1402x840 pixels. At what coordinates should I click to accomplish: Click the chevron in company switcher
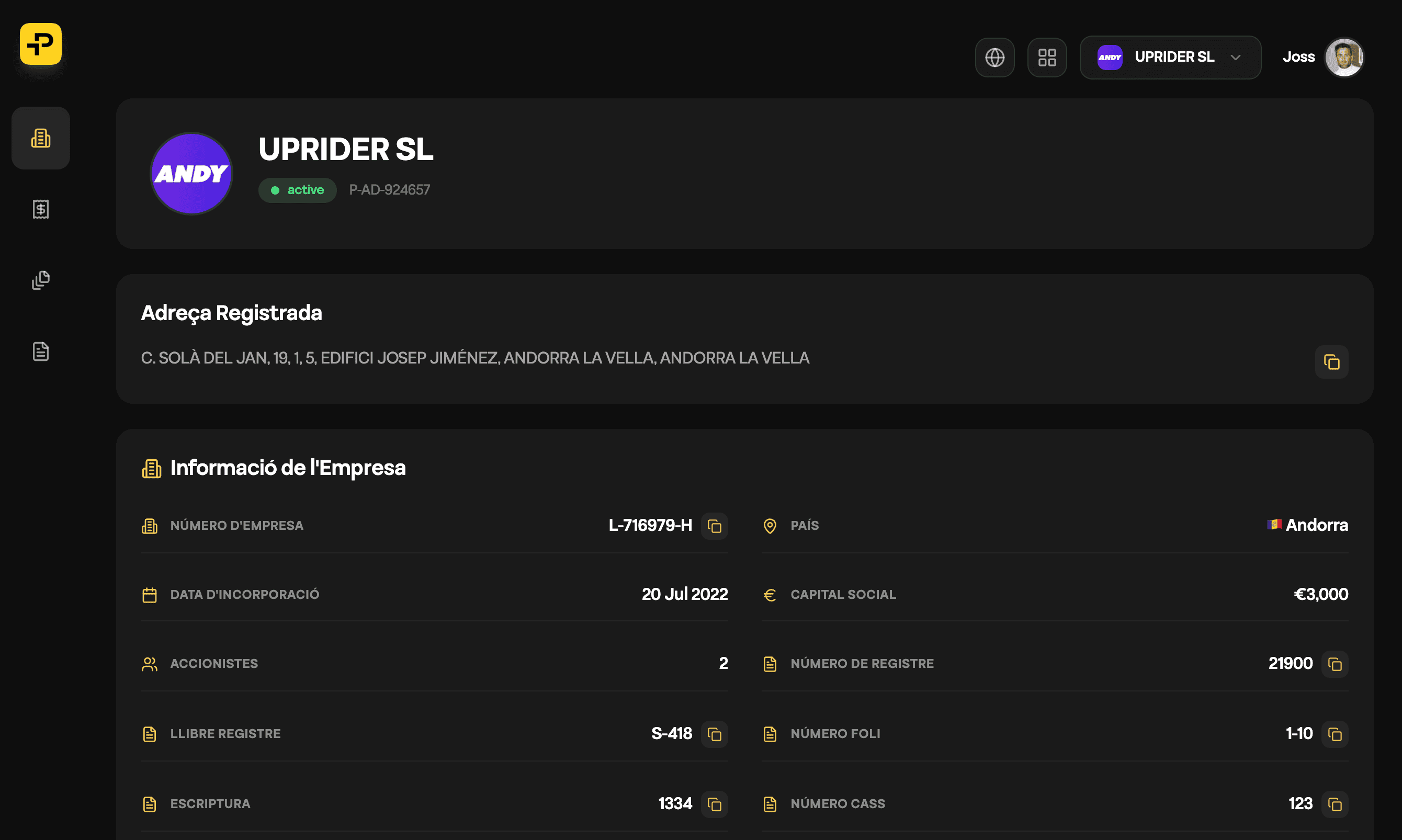pyautogui.click(x=1236, y=57)
